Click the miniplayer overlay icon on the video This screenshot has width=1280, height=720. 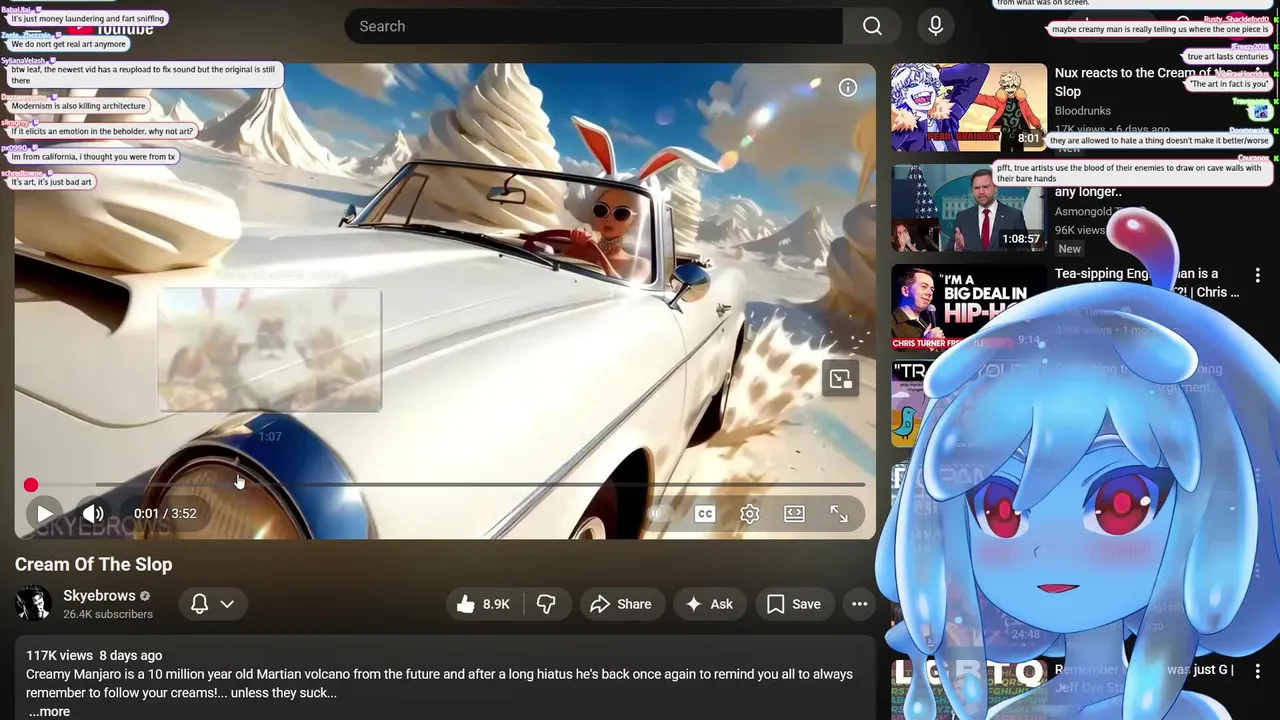point(840,378)
